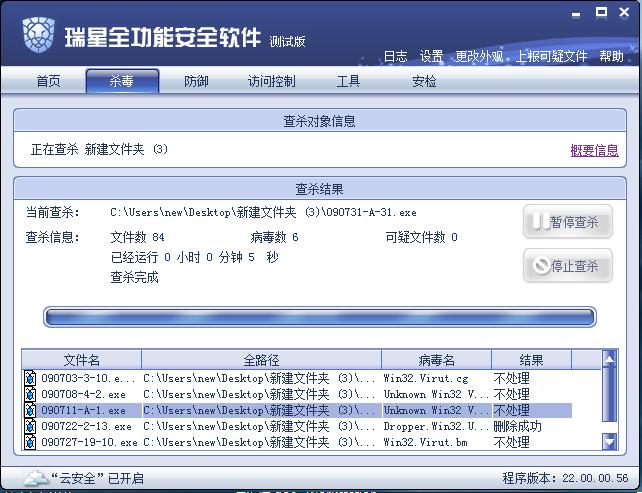Click virus name Win32.Virut.bm
The image size is (642, 493).
click(425, 442)
